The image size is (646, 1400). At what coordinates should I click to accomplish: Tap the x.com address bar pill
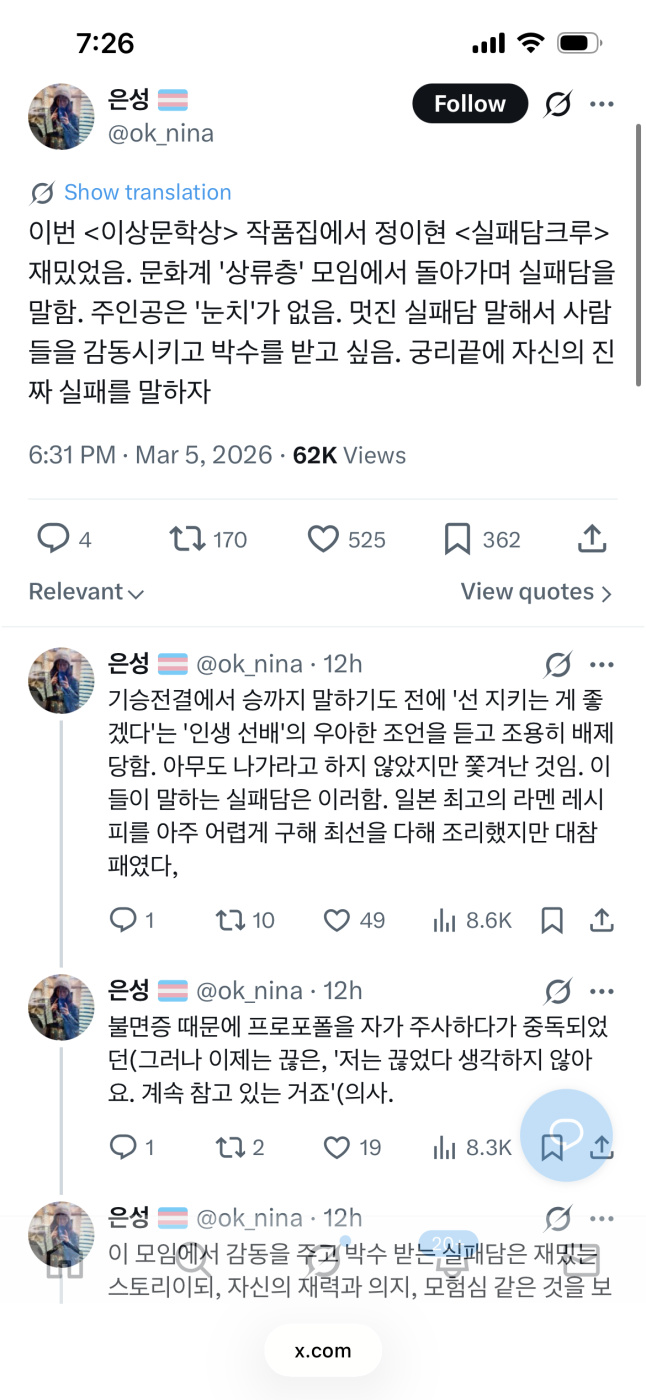point(323,1351)
